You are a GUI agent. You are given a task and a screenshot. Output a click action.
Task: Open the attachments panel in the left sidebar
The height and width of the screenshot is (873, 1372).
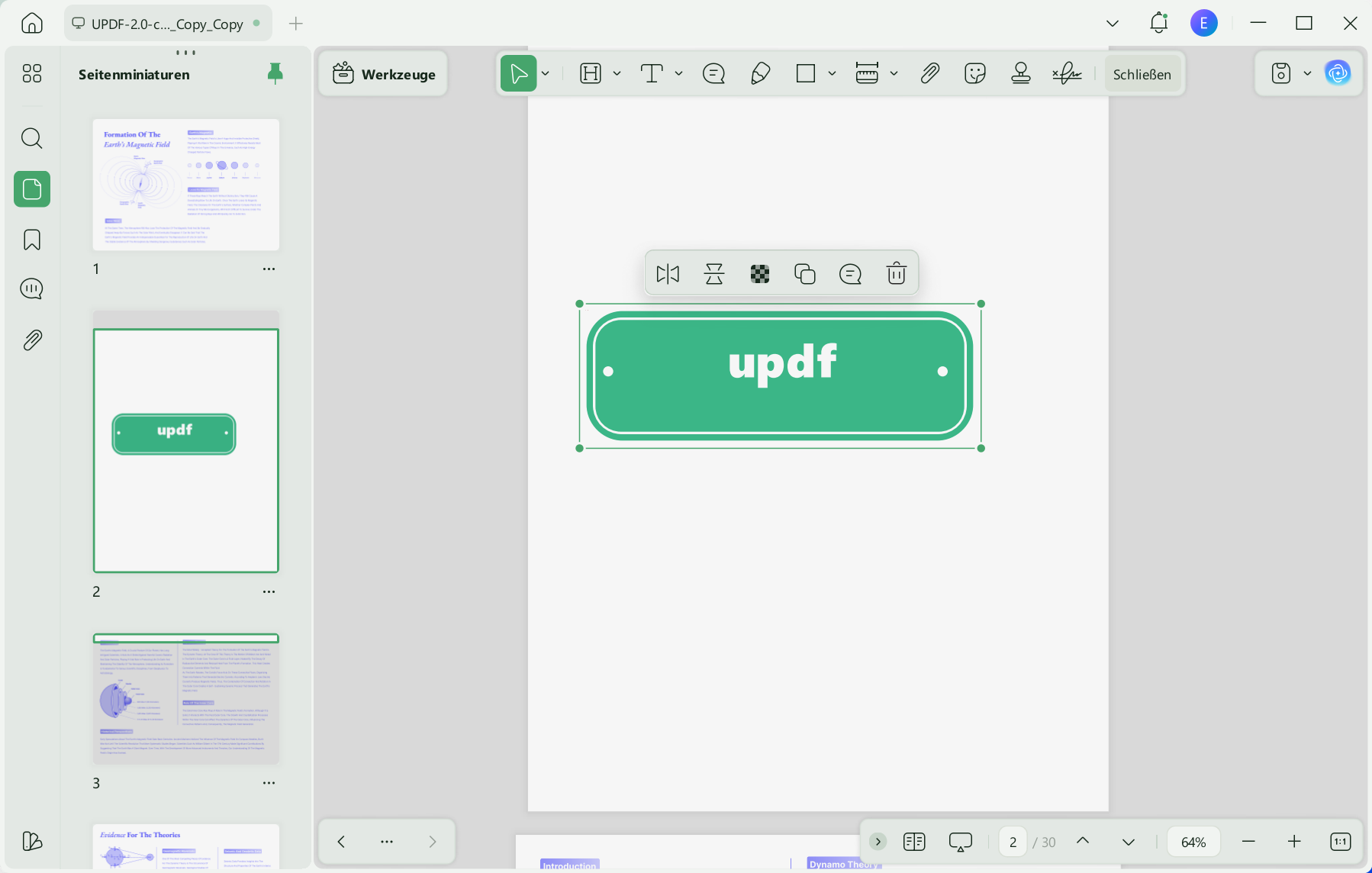[x=32, y=340]
